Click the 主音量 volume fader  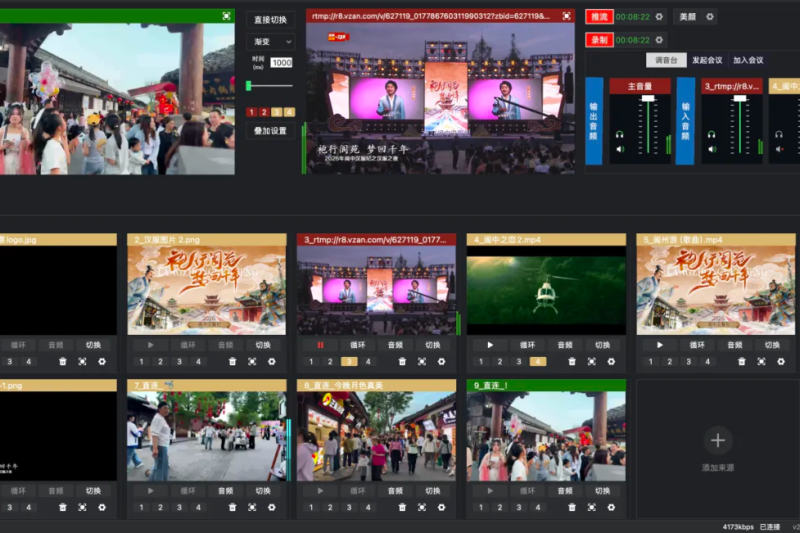coord(648,98)
